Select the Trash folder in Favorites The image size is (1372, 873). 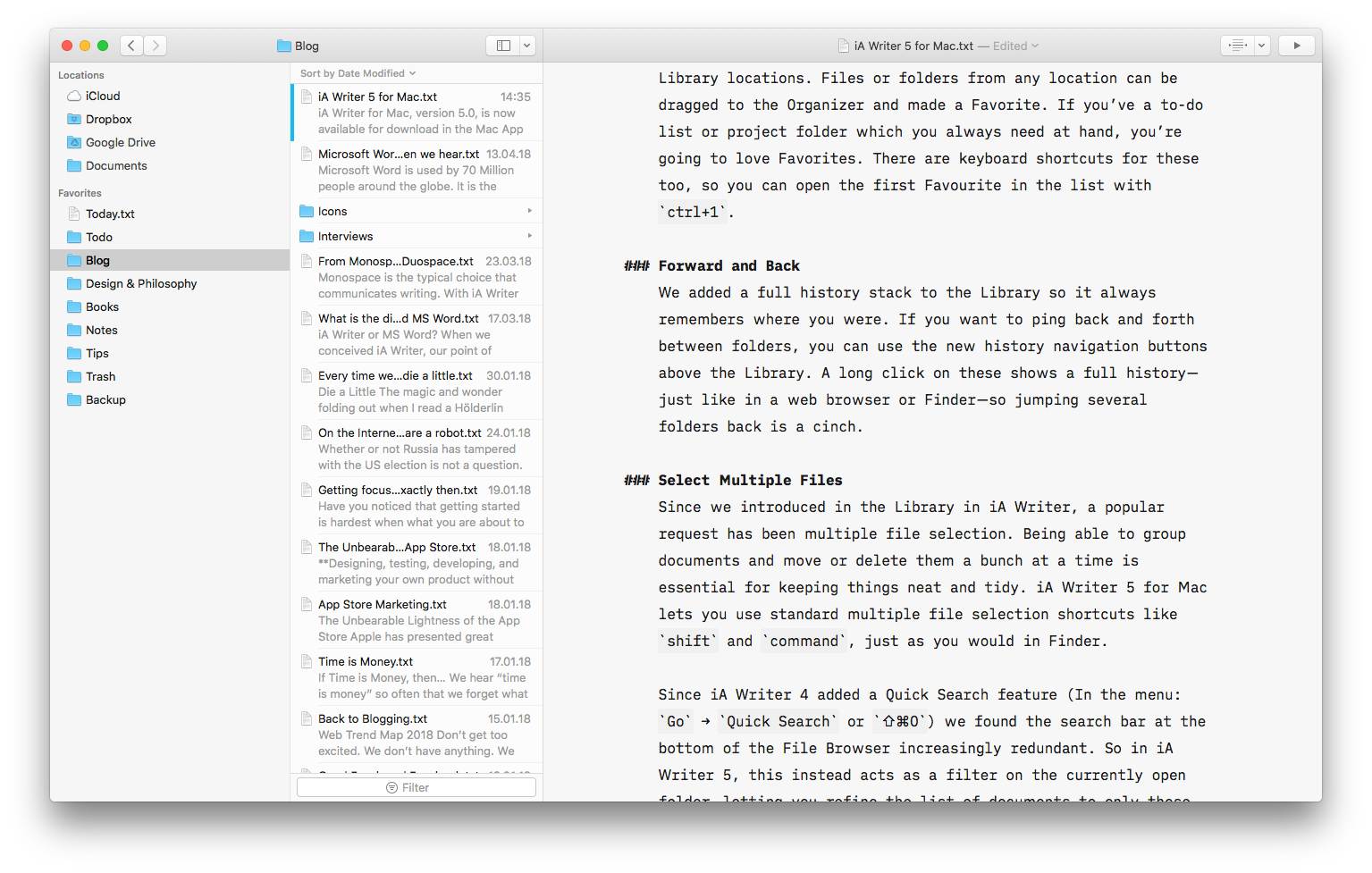pyautogui.click(x=100, y=376)
